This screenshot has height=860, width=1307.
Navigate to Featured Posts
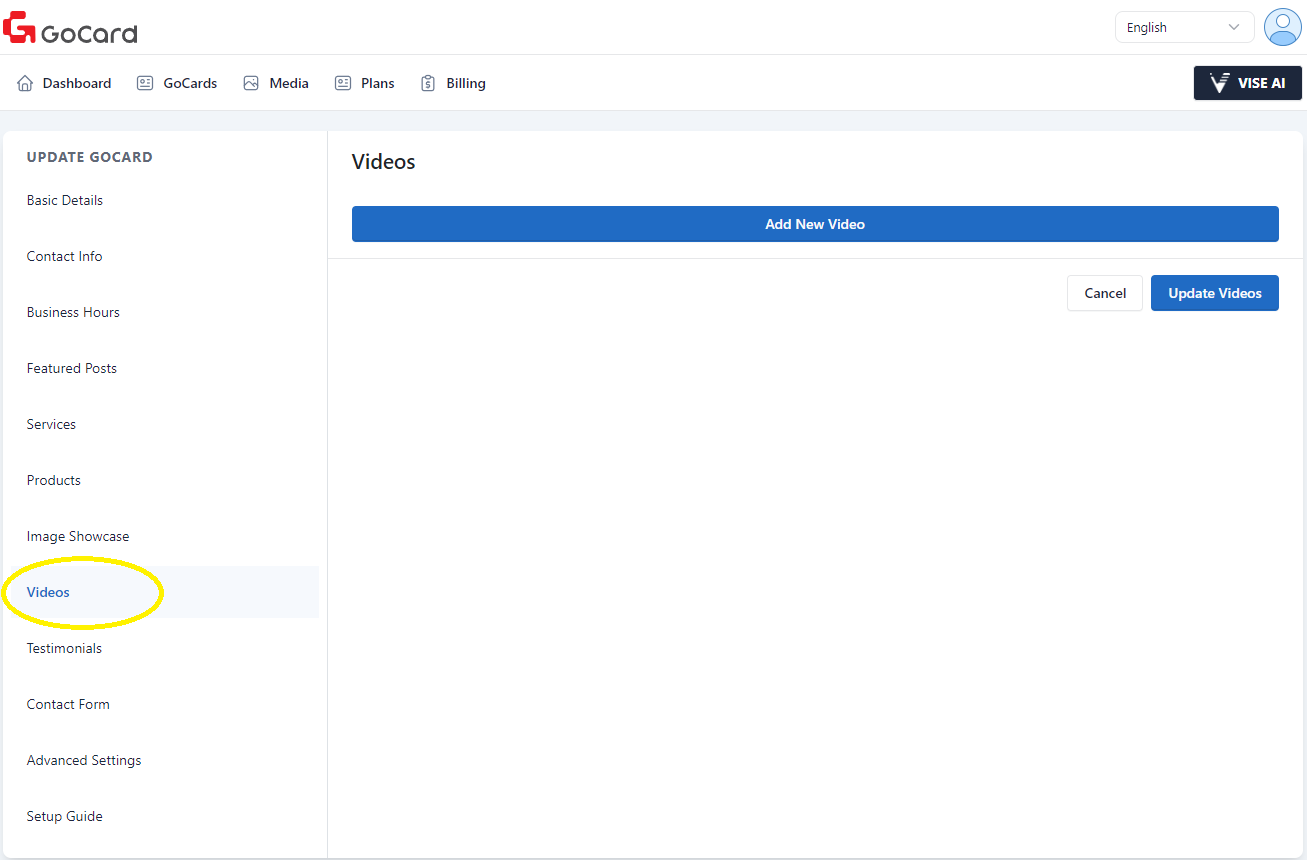72,368
